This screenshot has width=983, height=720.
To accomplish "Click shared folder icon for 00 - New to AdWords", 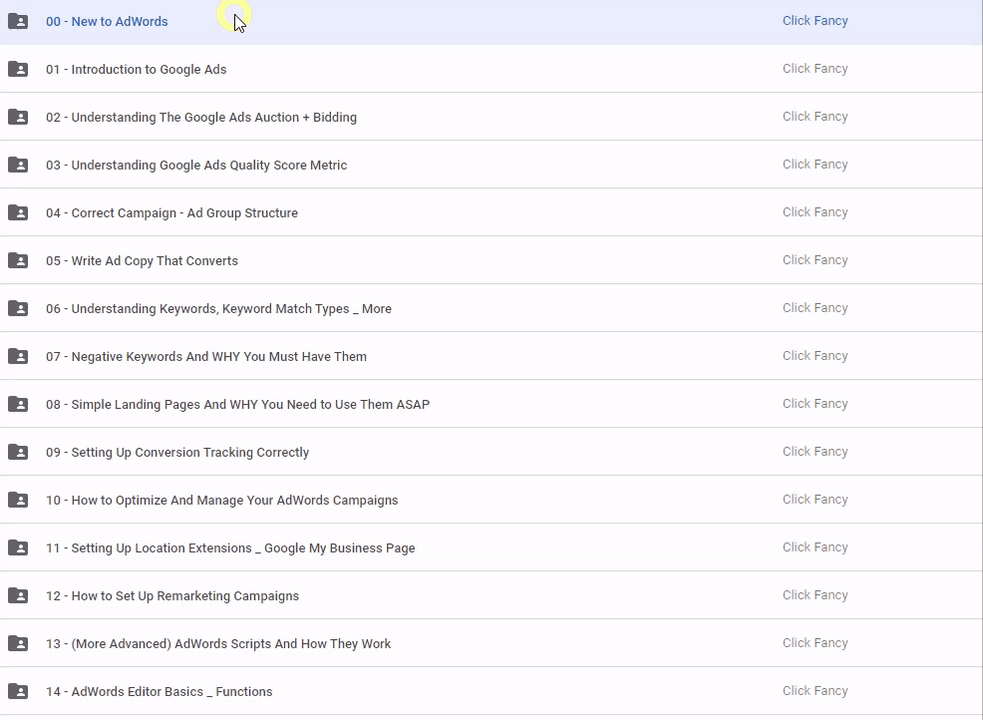I will (18, 21).
